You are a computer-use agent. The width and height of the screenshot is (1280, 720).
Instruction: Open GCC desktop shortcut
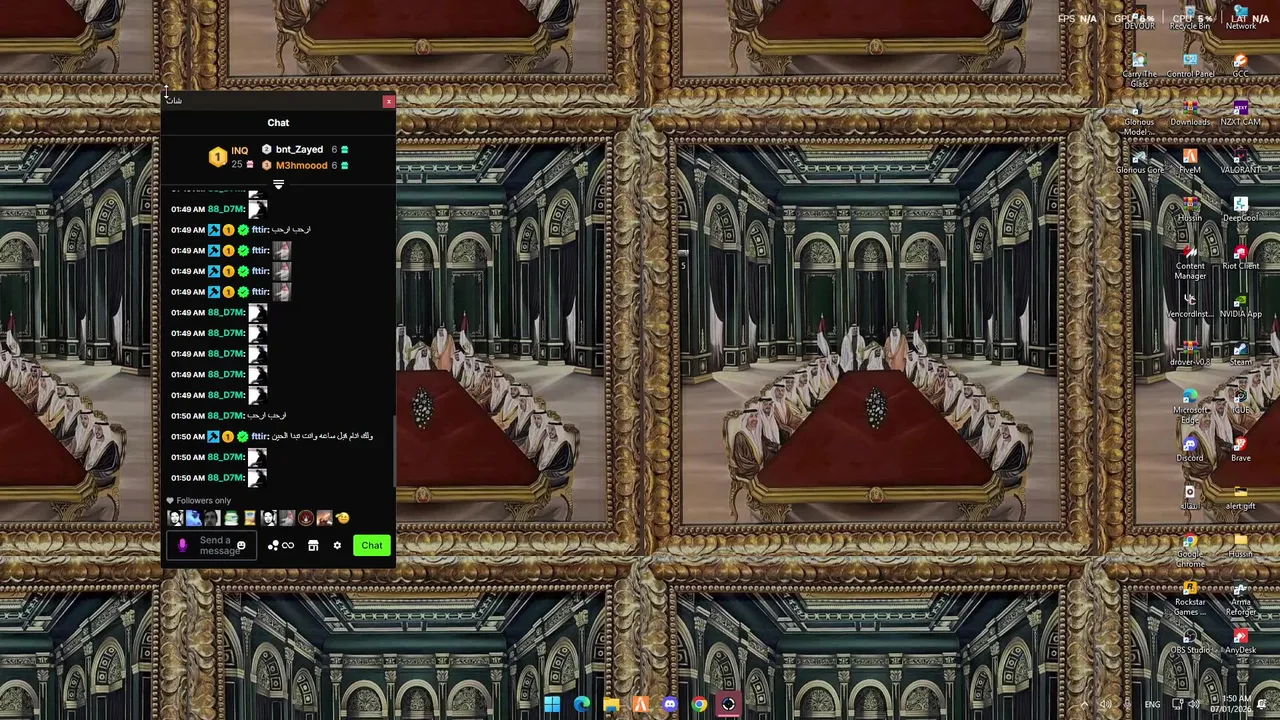pyautogui.click(x=1240, y=66)
